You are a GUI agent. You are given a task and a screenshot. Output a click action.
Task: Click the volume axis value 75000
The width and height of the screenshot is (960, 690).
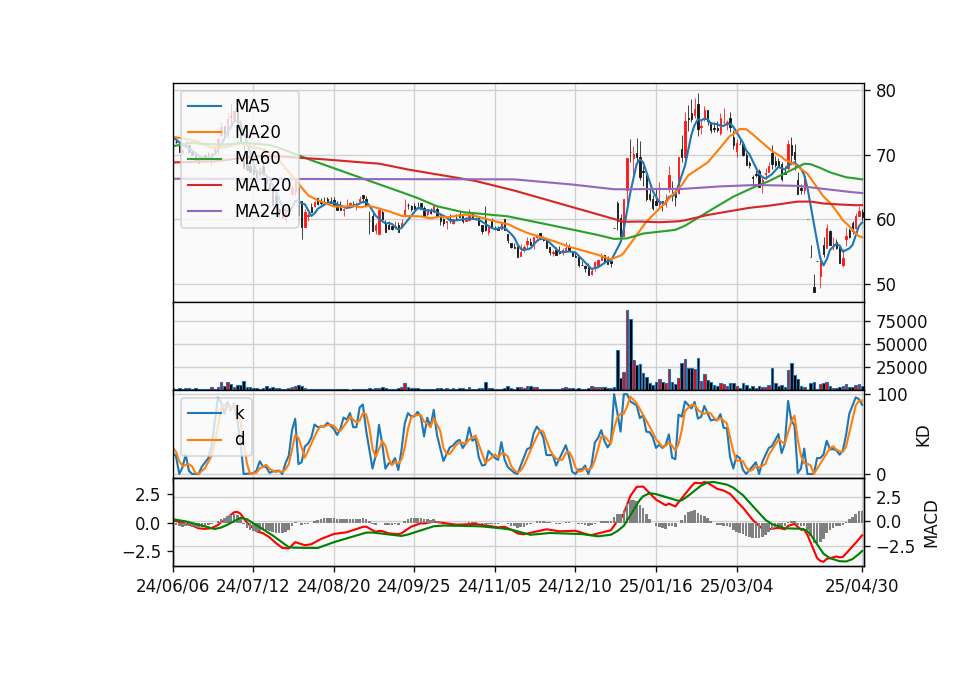(x=902, y=321)
